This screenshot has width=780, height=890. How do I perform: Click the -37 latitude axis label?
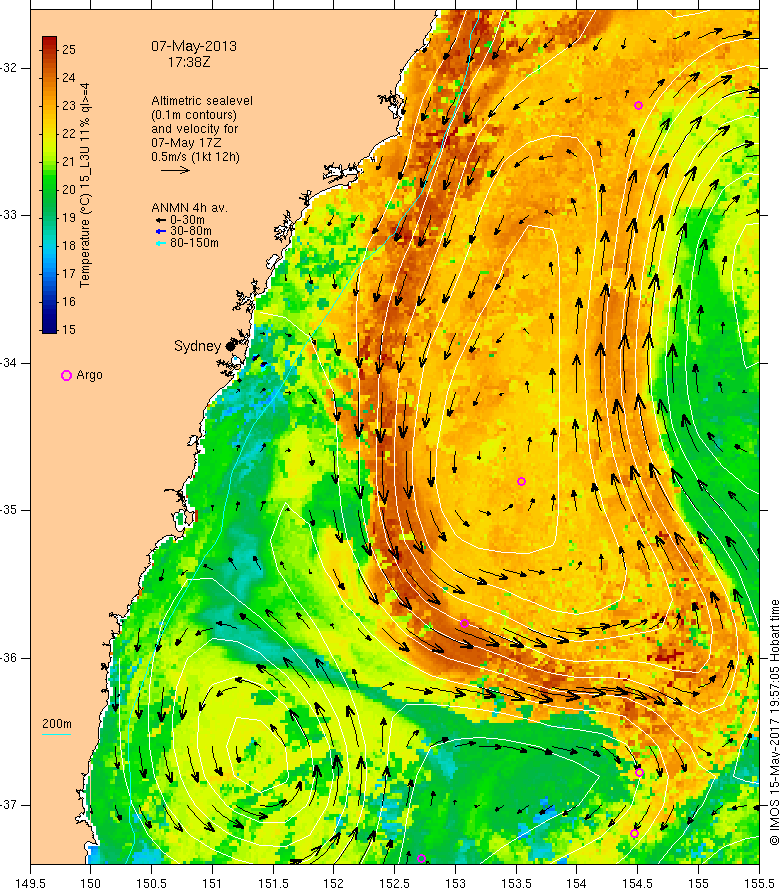pyautogui.click(x=9, y=805)
